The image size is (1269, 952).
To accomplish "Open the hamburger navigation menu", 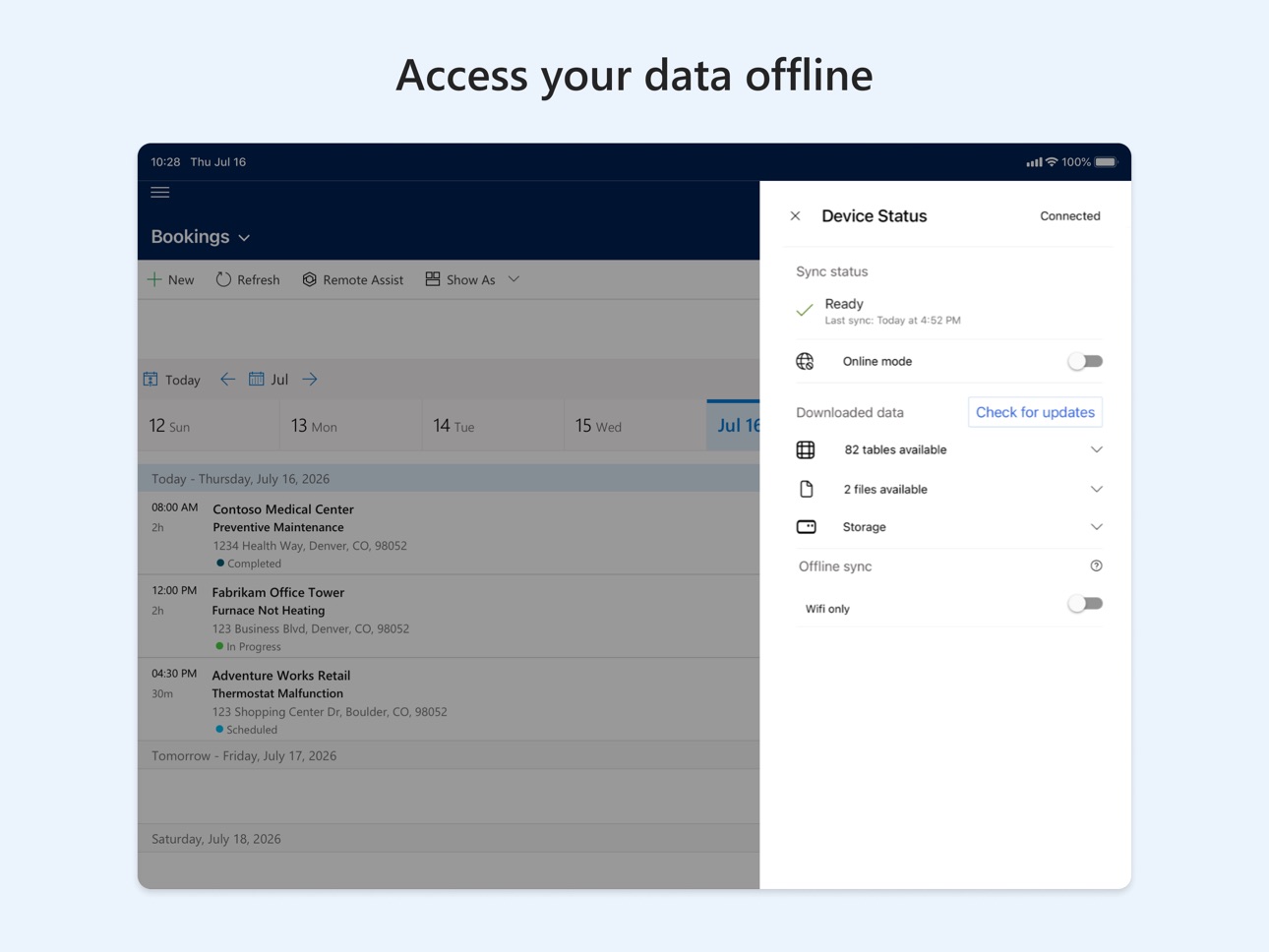I will click(x=160, y=193).
